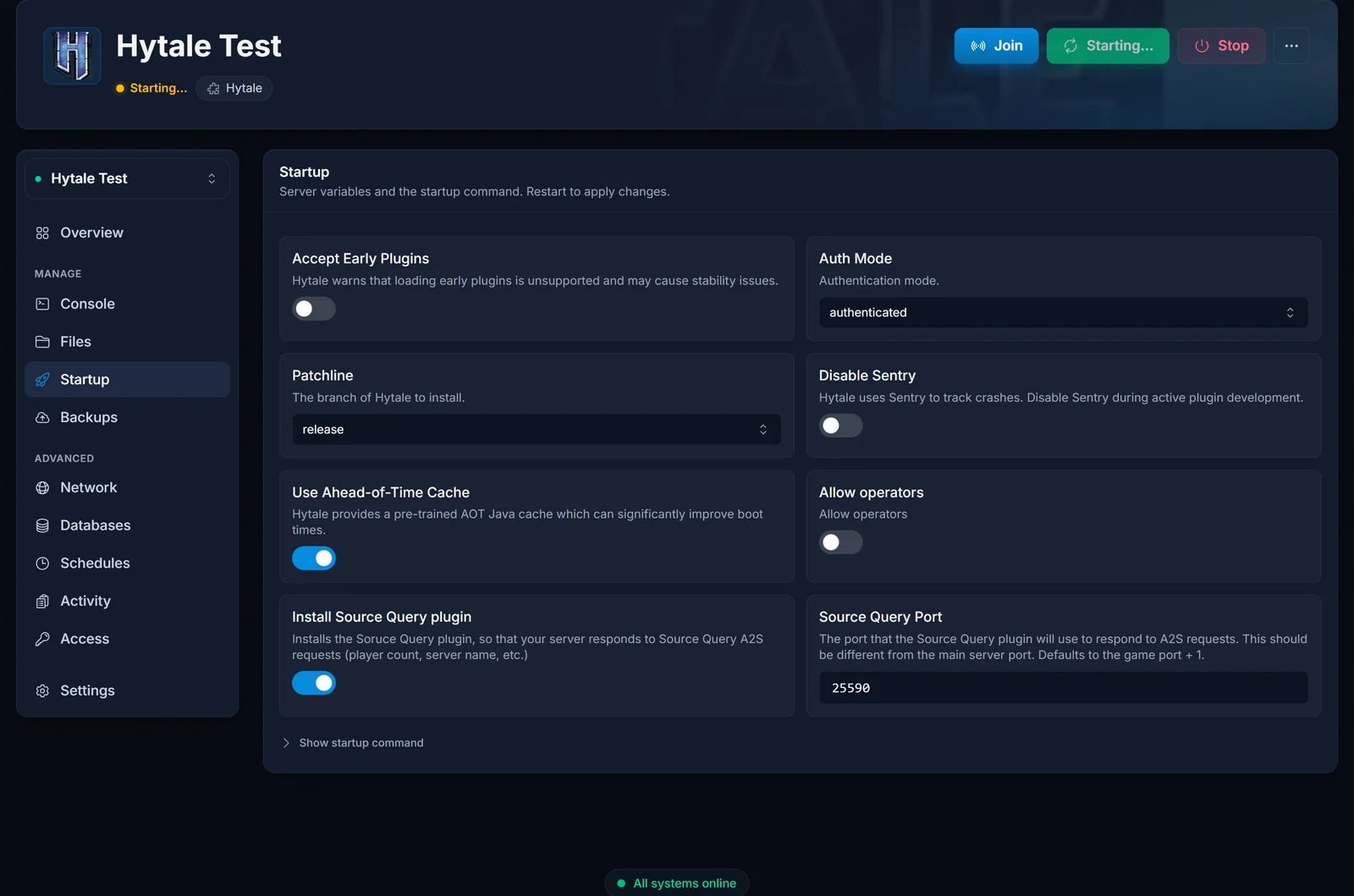1354x896 pixels.
Task: Click the Network globe icon
Action: coord(42,487)
